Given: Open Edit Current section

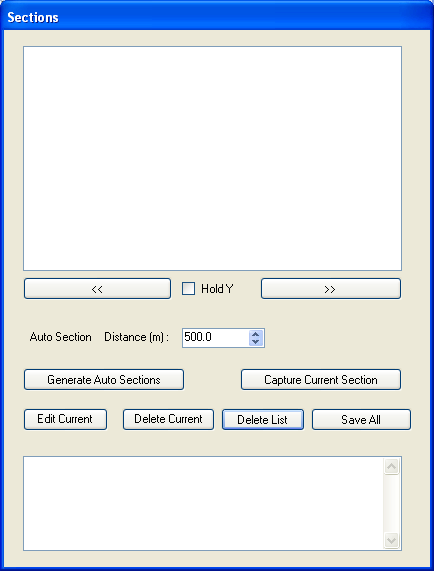Looking at the screenshot, I should [66, 420].
